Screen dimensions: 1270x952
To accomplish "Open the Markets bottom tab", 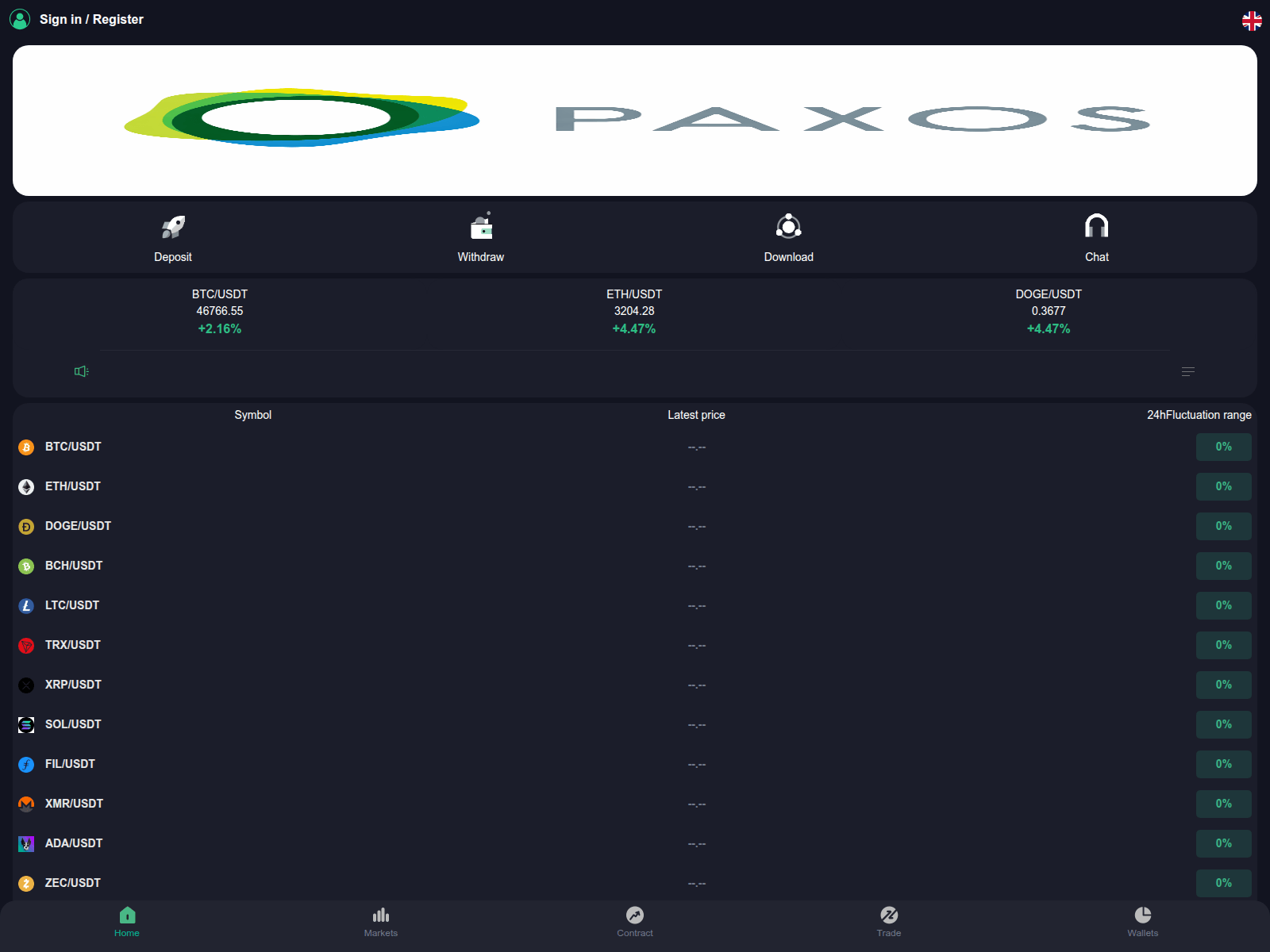I will (381, 923).
